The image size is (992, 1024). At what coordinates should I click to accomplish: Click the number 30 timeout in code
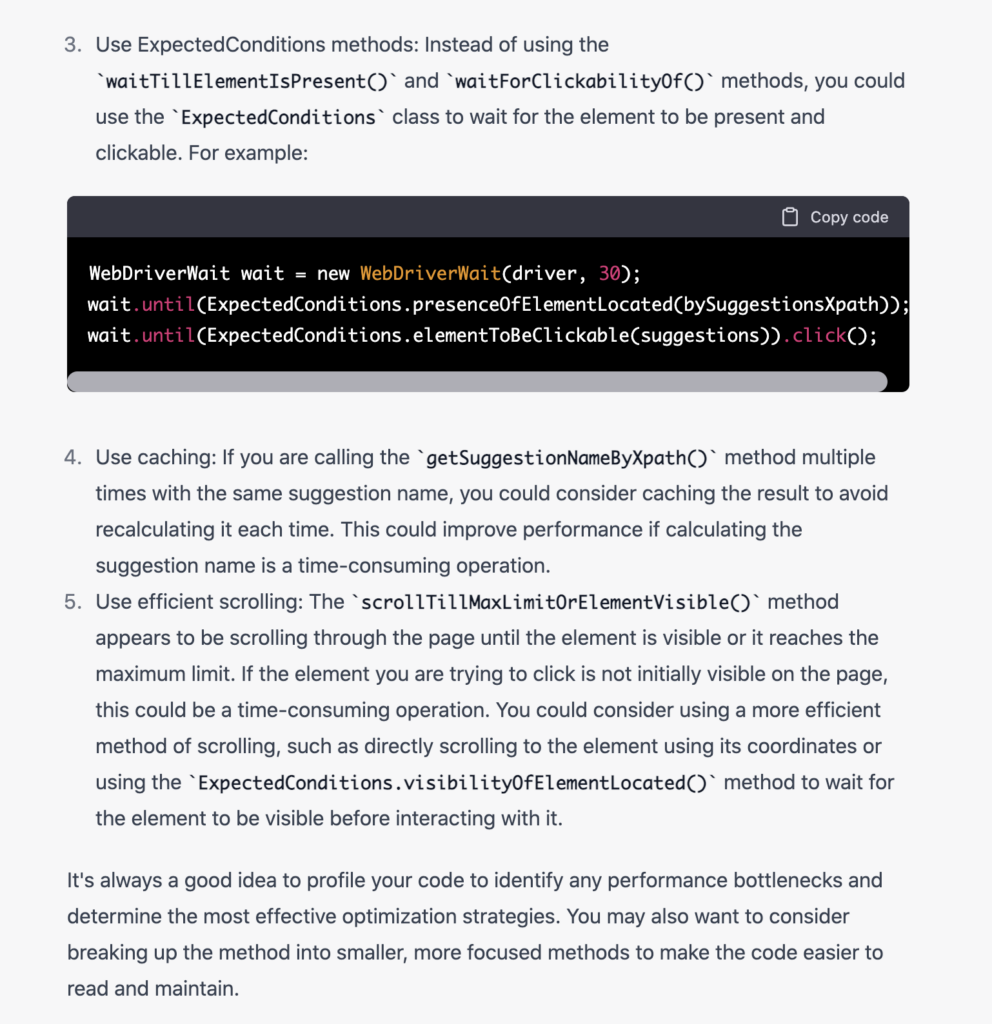coord(609,273)
